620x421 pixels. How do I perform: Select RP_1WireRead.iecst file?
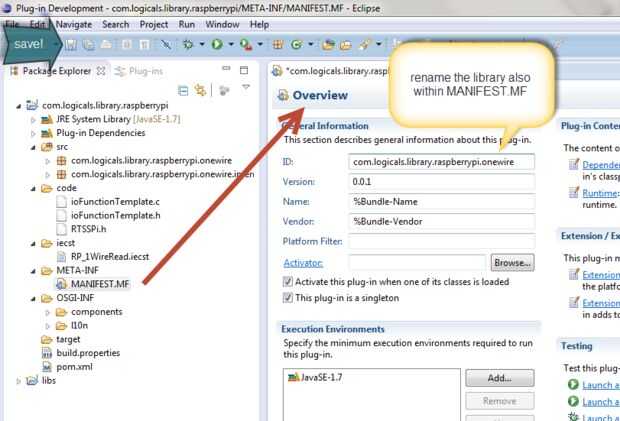coord(110,257)
